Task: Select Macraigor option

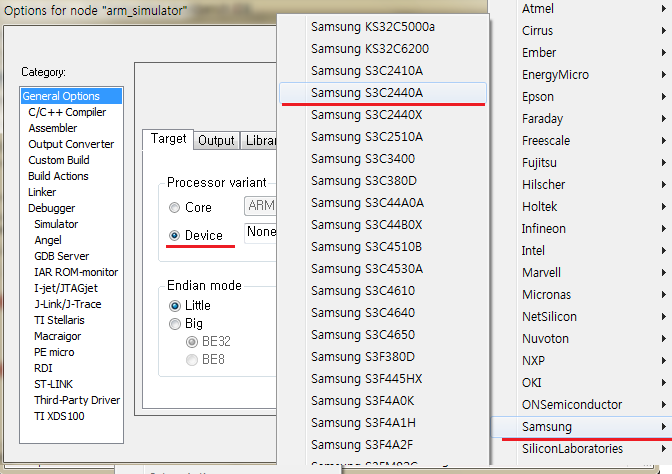Action: click(x=57, y=336)
